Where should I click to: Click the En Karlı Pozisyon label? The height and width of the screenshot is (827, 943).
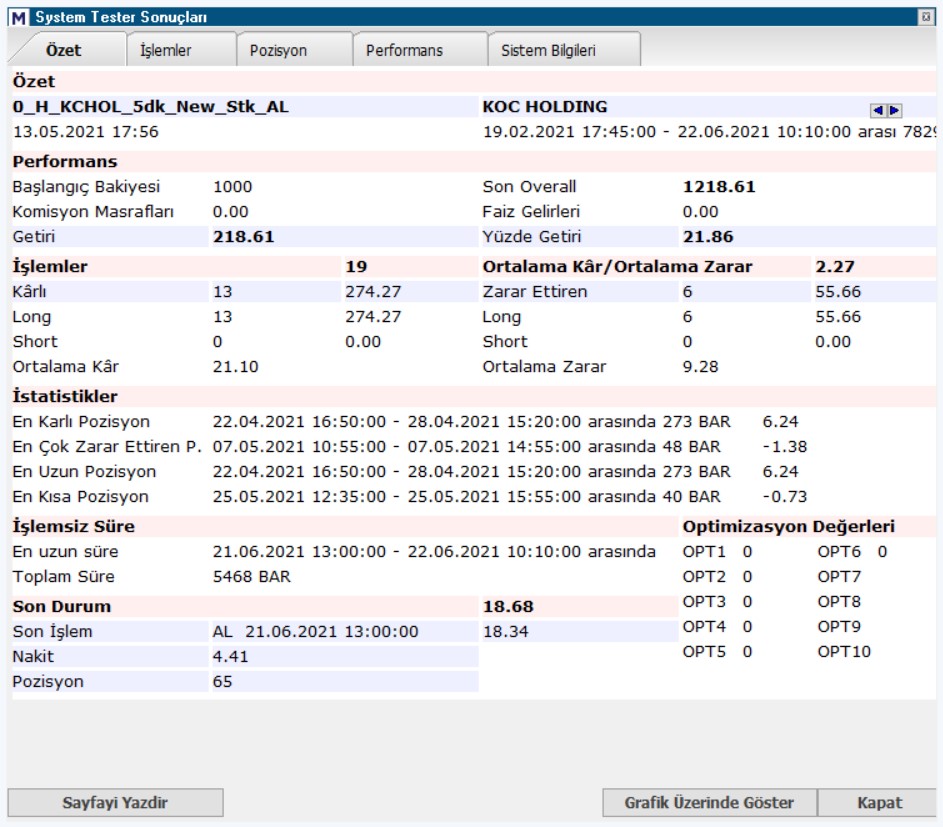[x=81, y=422]
